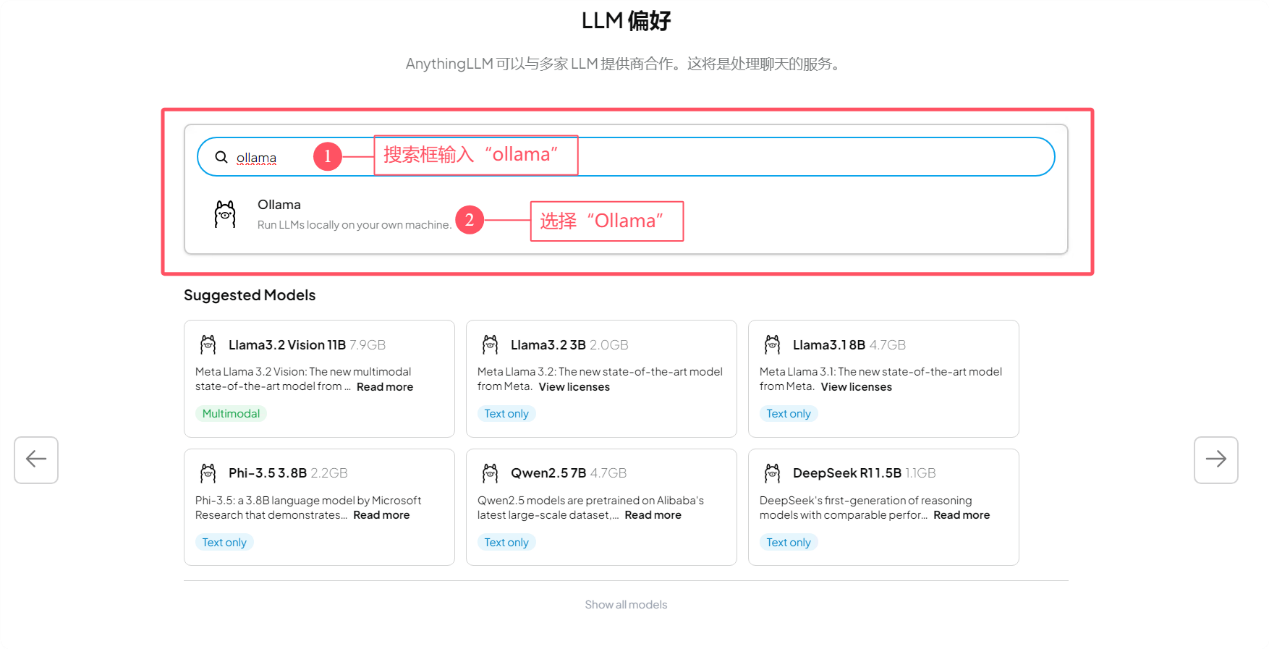Click the Phi-3.5 3.8B llama icon
The image size is (1269, 649).
[x=208, y=473]
